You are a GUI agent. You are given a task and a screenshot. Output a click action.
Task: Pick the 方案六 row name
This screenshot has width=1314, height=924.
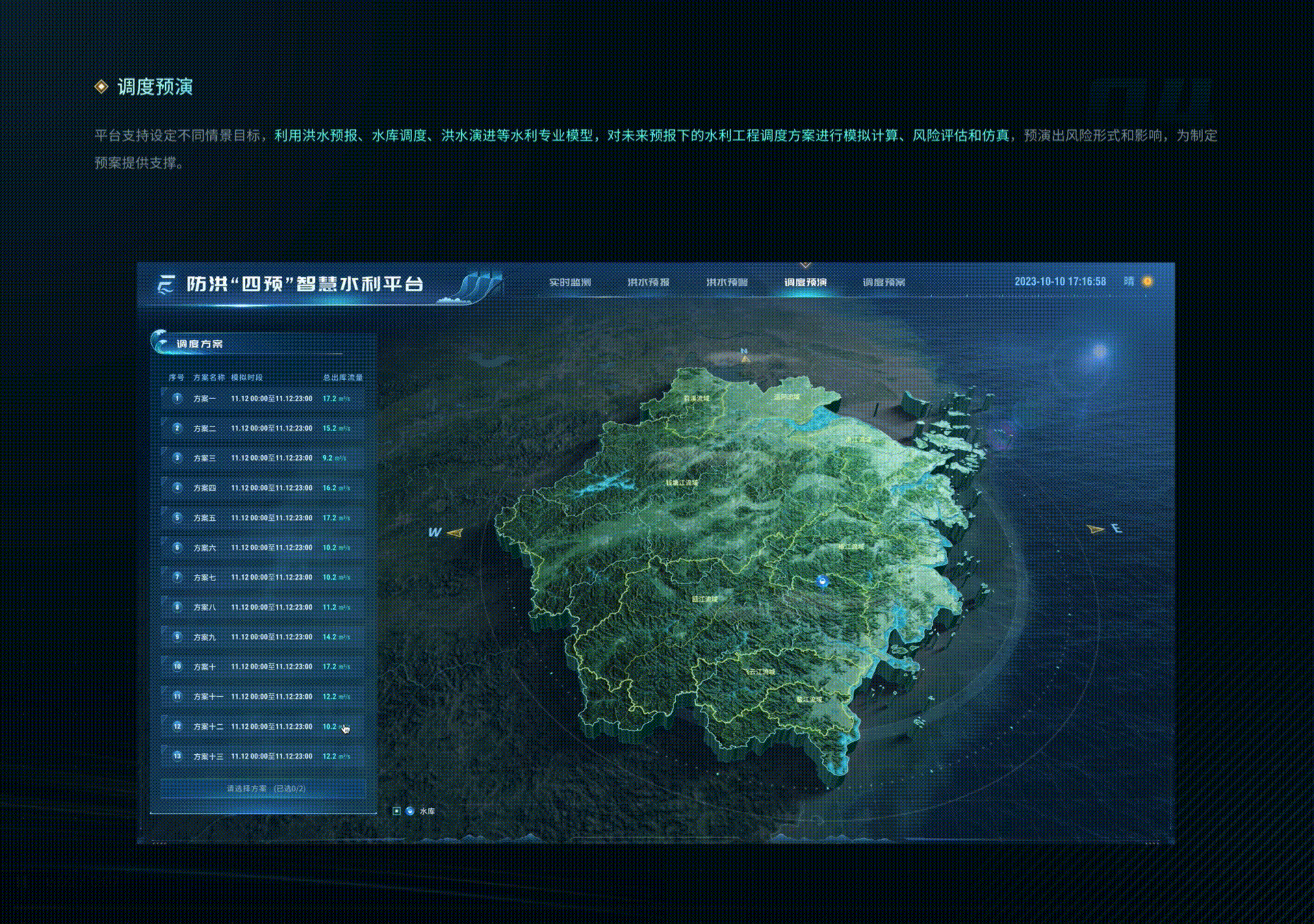click(205, 548)
